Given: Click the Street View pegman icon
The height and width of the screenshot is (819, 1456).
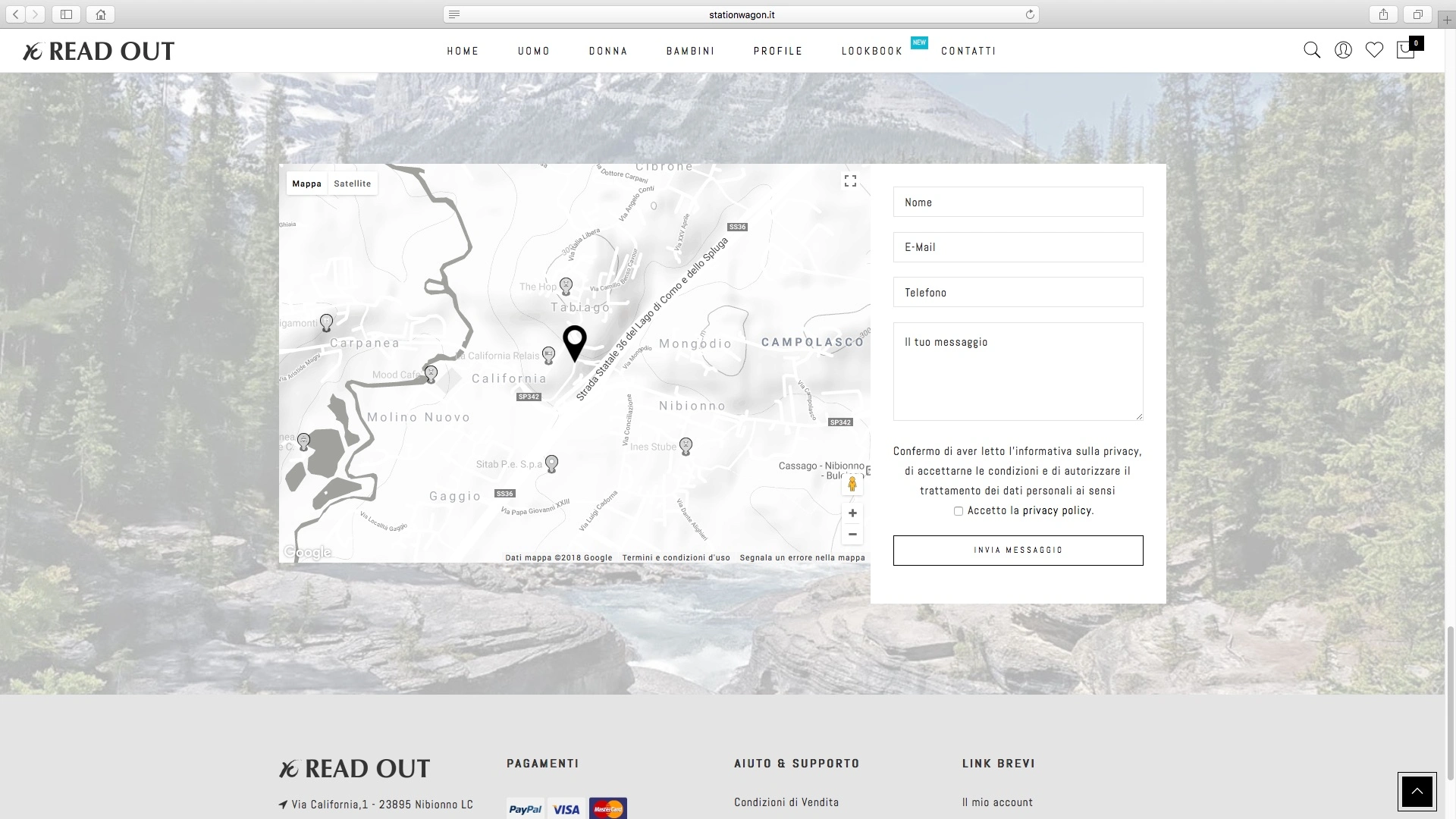Looking at the screenshot, I should [852, 485].
